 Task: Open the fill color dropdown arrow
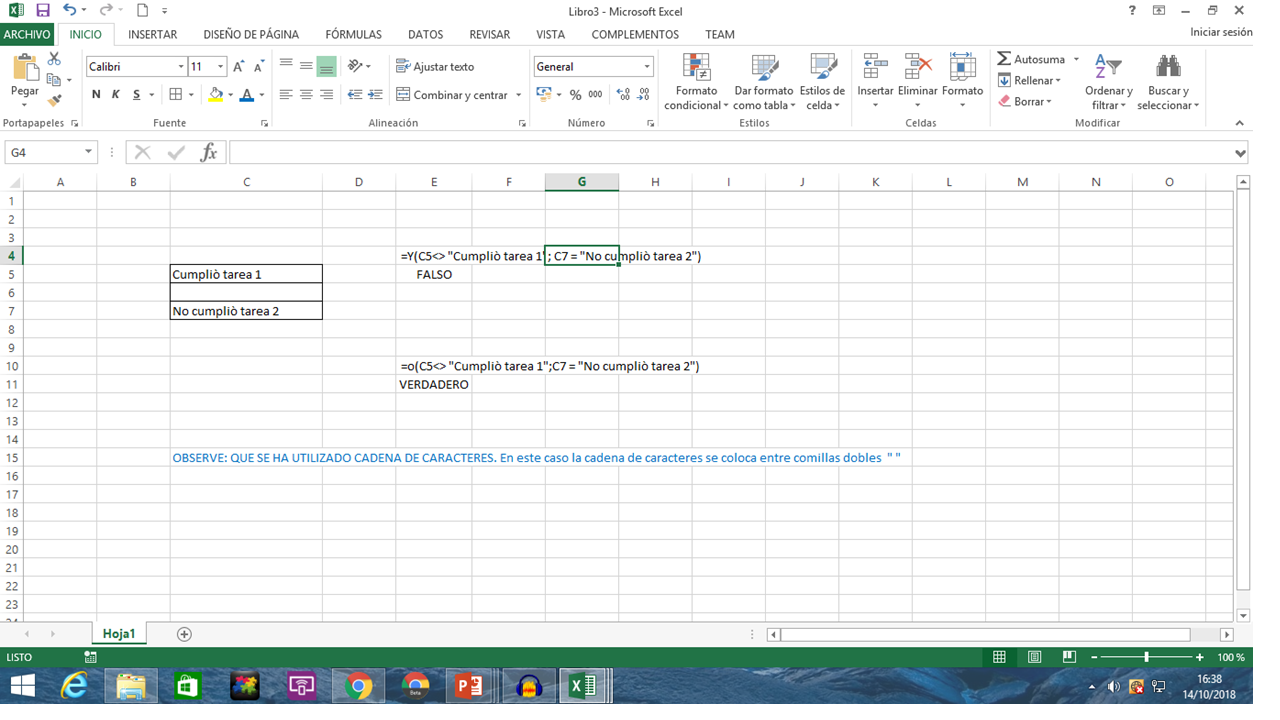pos(231,93)
